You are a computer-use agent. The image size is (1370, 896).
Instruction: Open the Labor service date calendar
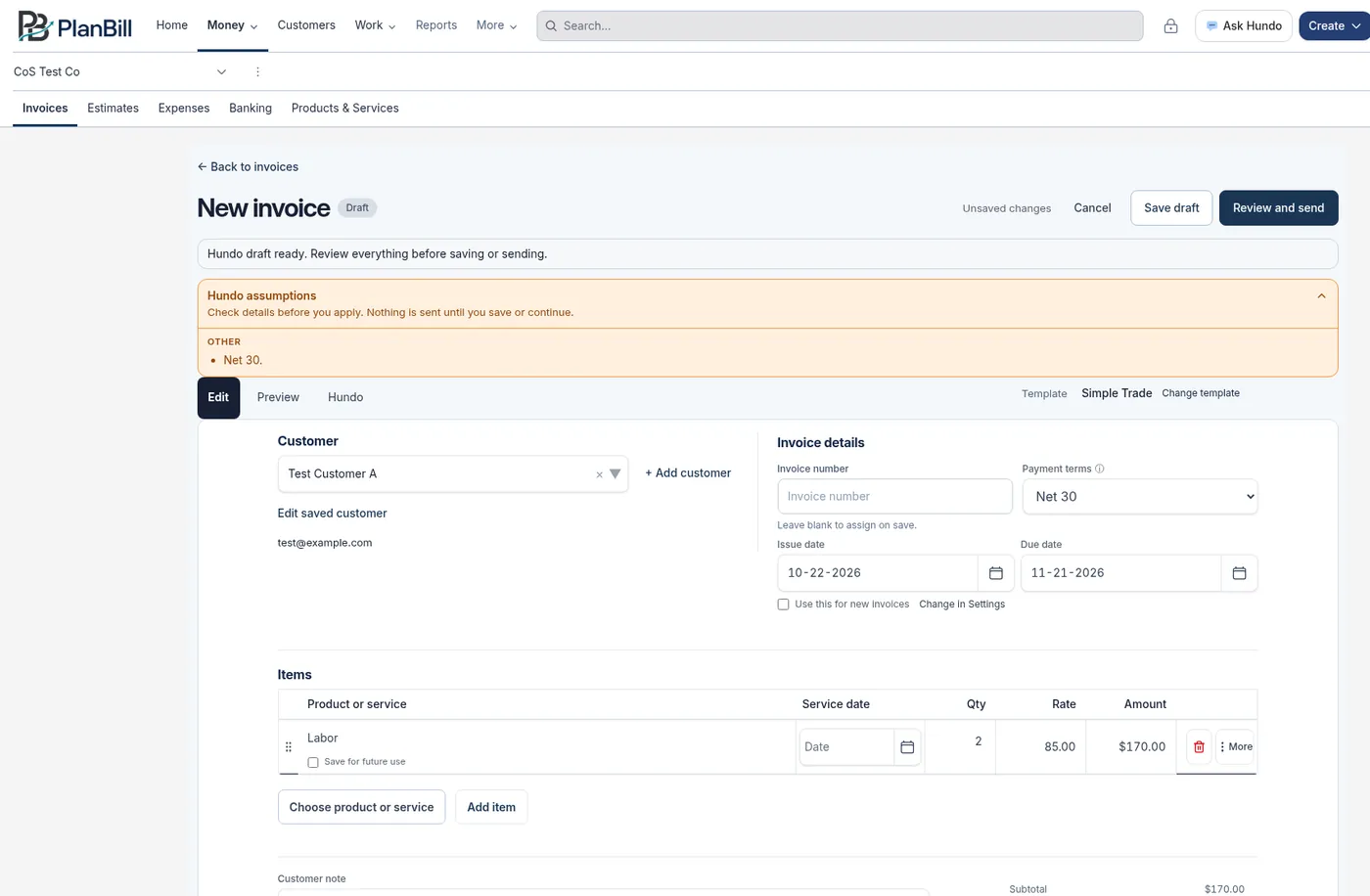click(907, 747)
